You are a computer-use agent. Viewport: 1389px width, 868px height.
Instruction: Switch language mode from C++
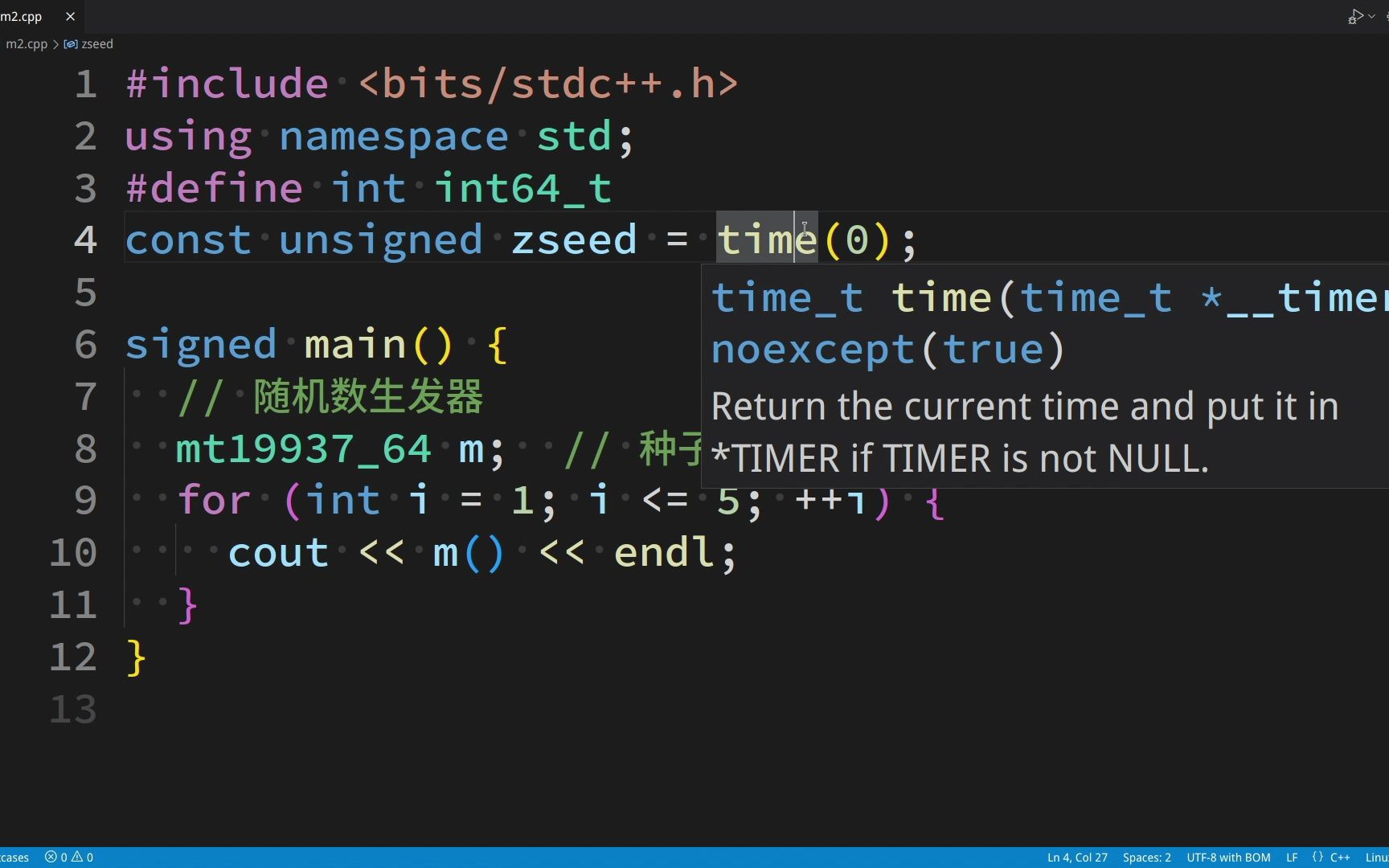coord(1340,858)
